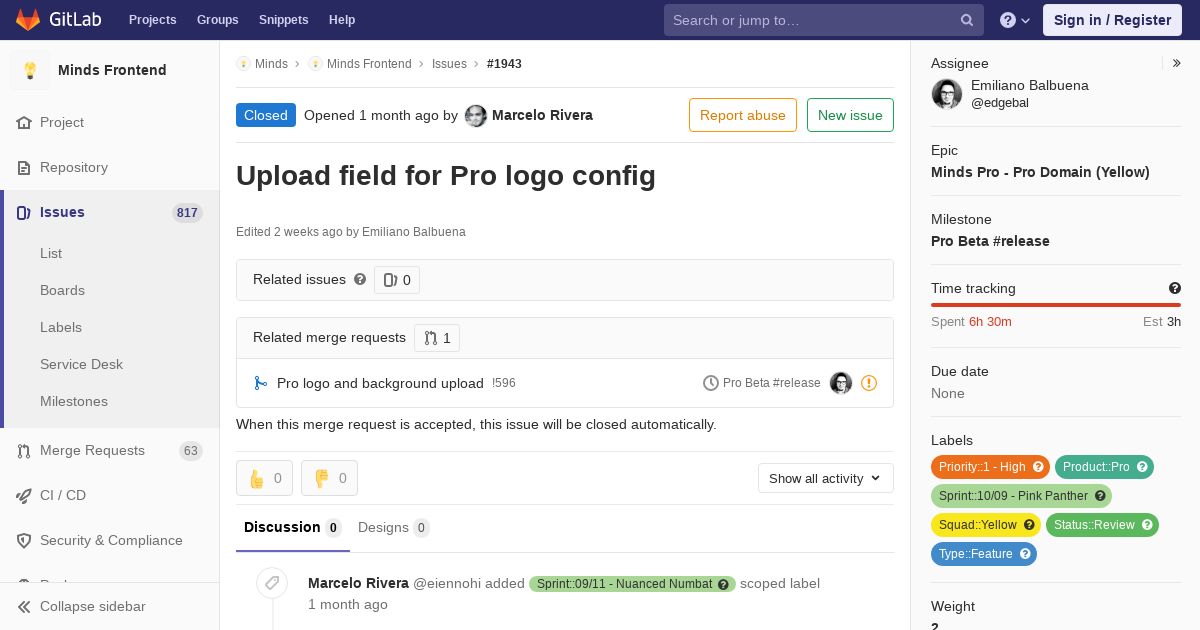Click the merge request assignee avatar
1200x630 pixels.
point(841,383)
